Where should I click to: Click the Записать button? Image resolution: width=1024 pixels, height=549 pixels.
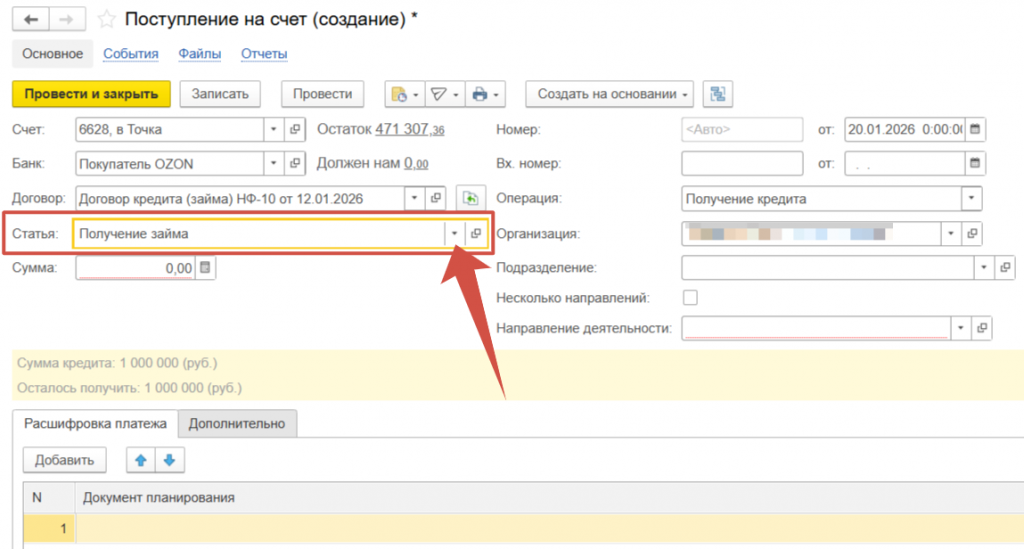(220, 94)
